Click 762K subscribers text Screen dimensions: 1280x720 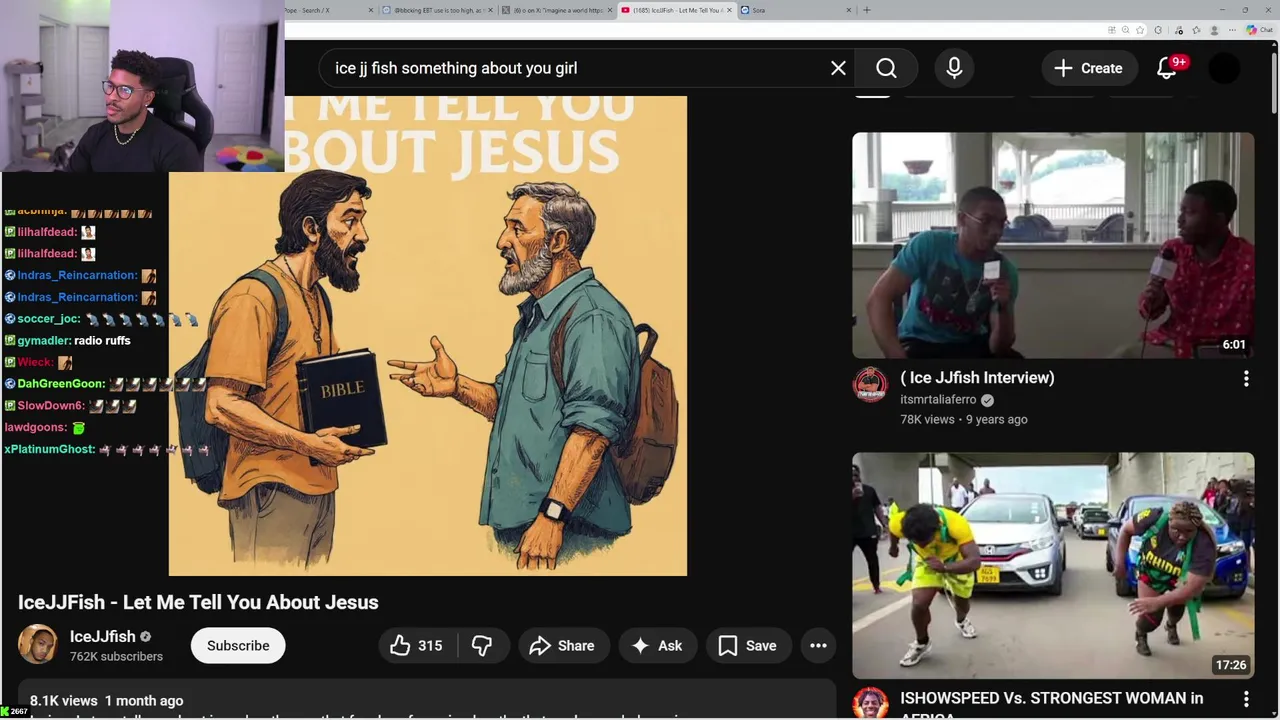click(116, 657)
